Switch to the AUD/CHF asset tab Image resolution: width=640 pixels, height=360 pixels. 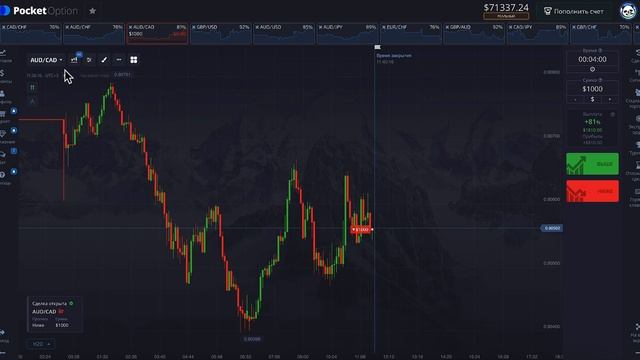[93, 33]
